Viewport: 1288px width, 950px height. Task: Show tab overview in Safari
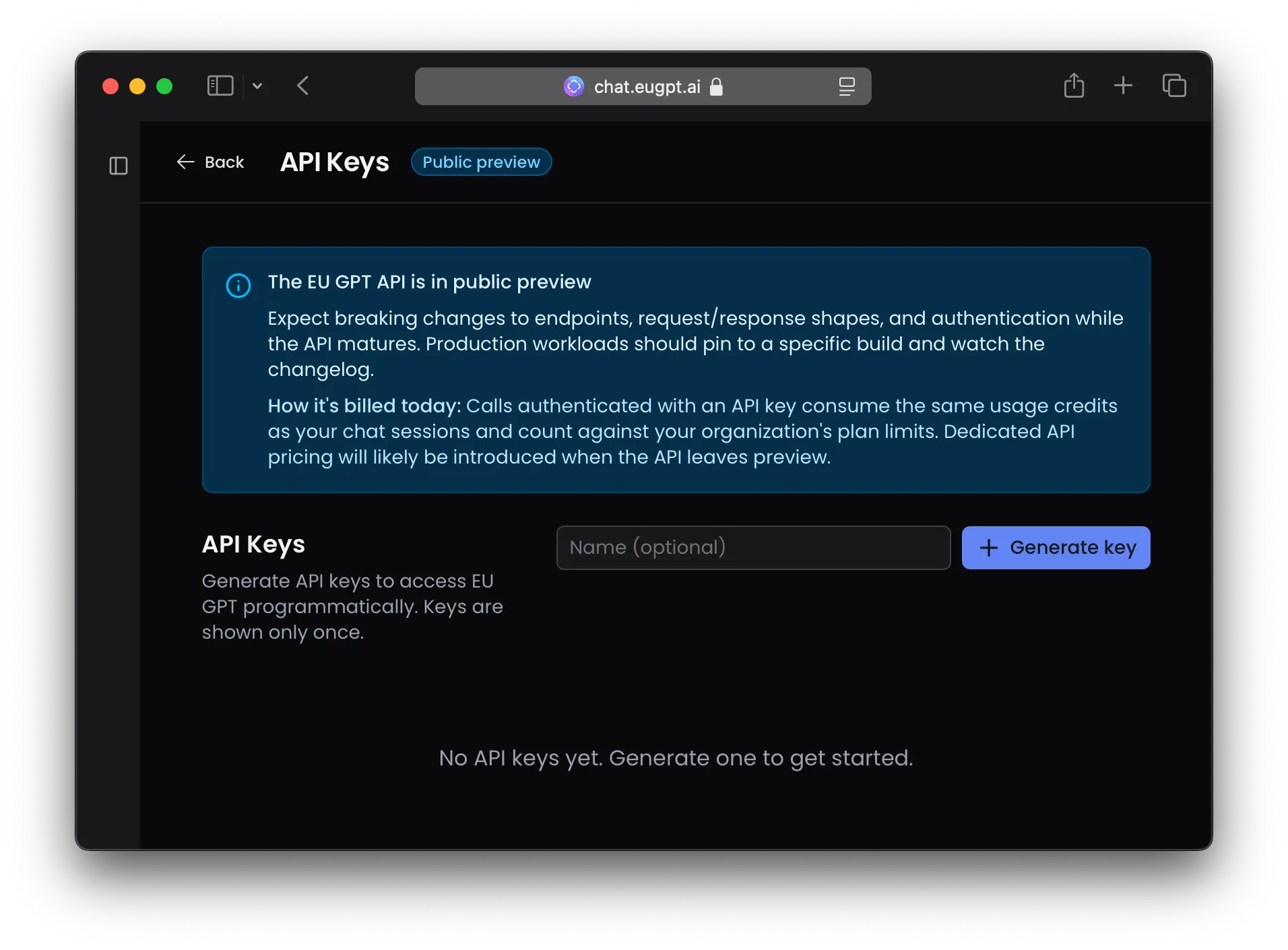tap(1174, 86)
